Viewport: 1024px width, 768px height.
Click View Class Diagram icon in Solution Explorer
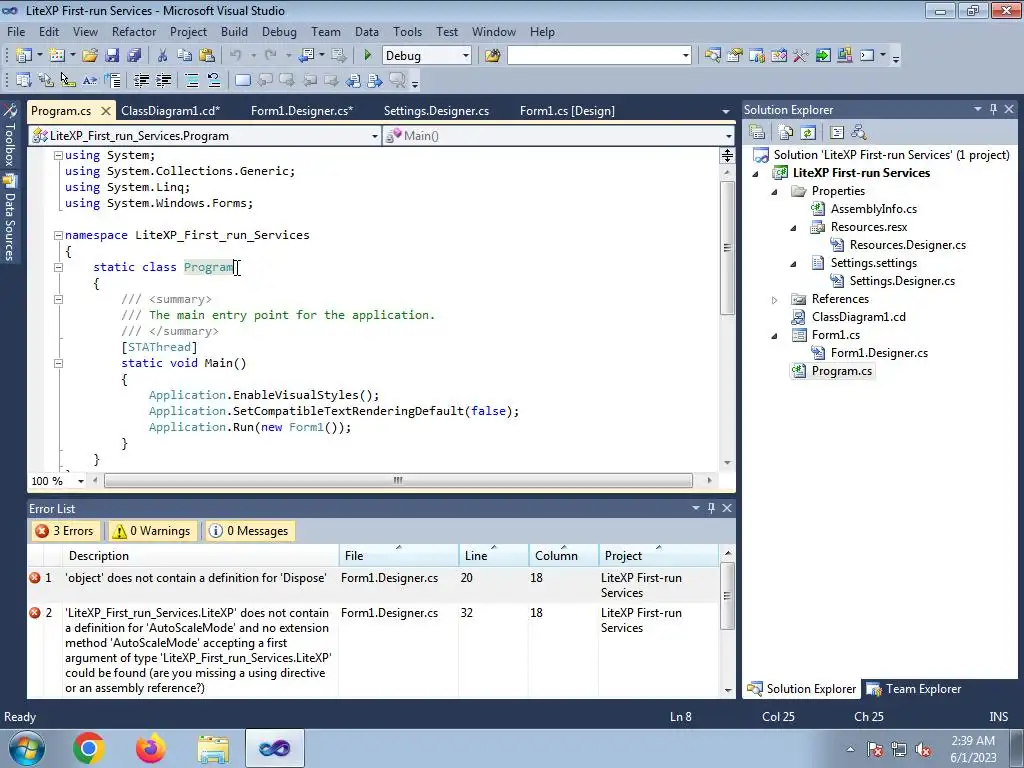tap(859, 133)
